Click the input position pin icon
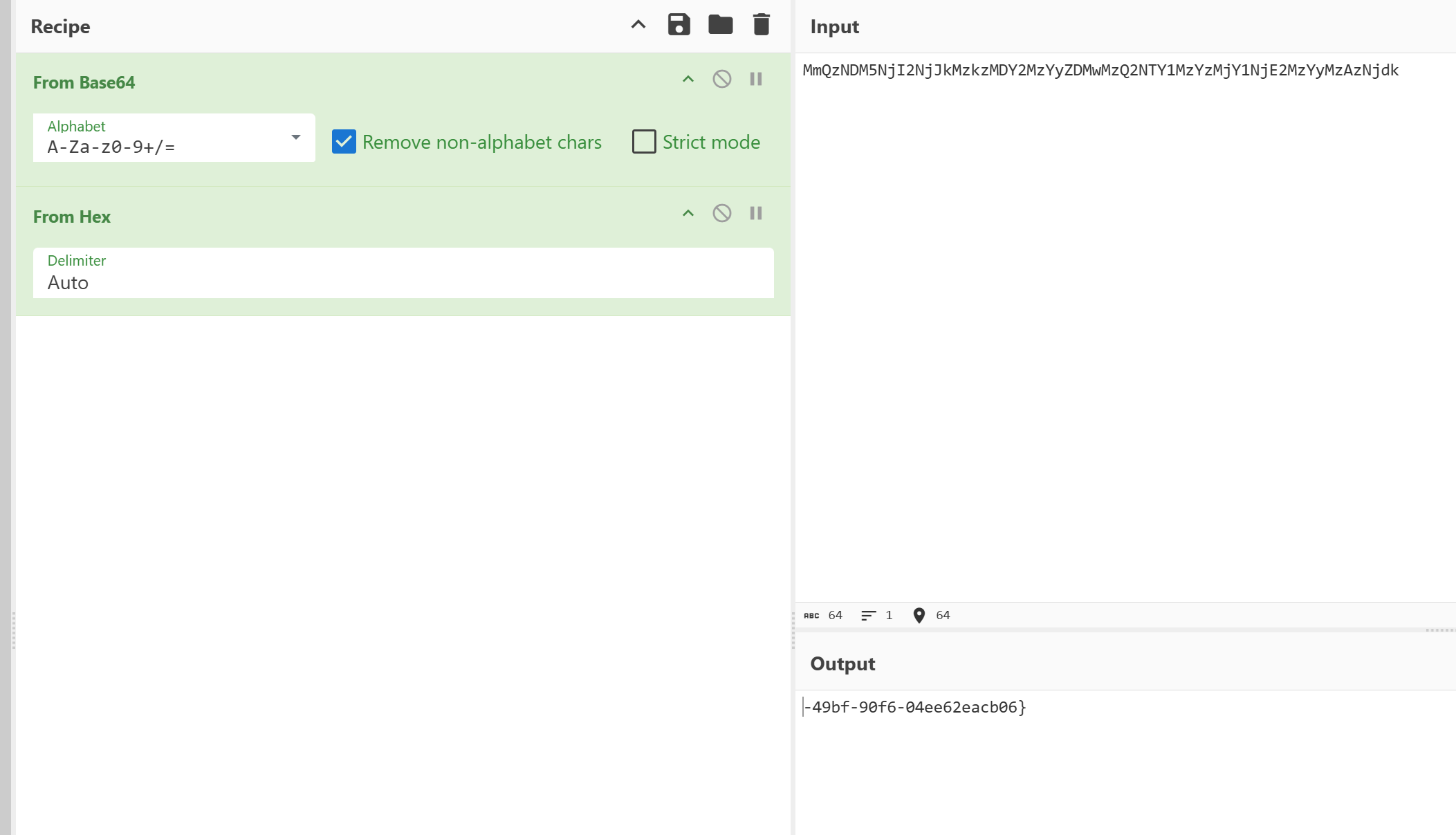The image size is (1456, 835). 919,616
